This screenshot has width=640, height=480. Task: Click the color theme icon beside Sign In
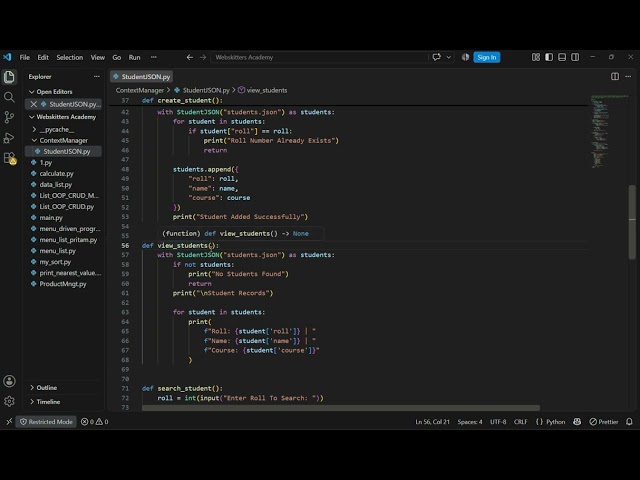(x=465, y=57)
